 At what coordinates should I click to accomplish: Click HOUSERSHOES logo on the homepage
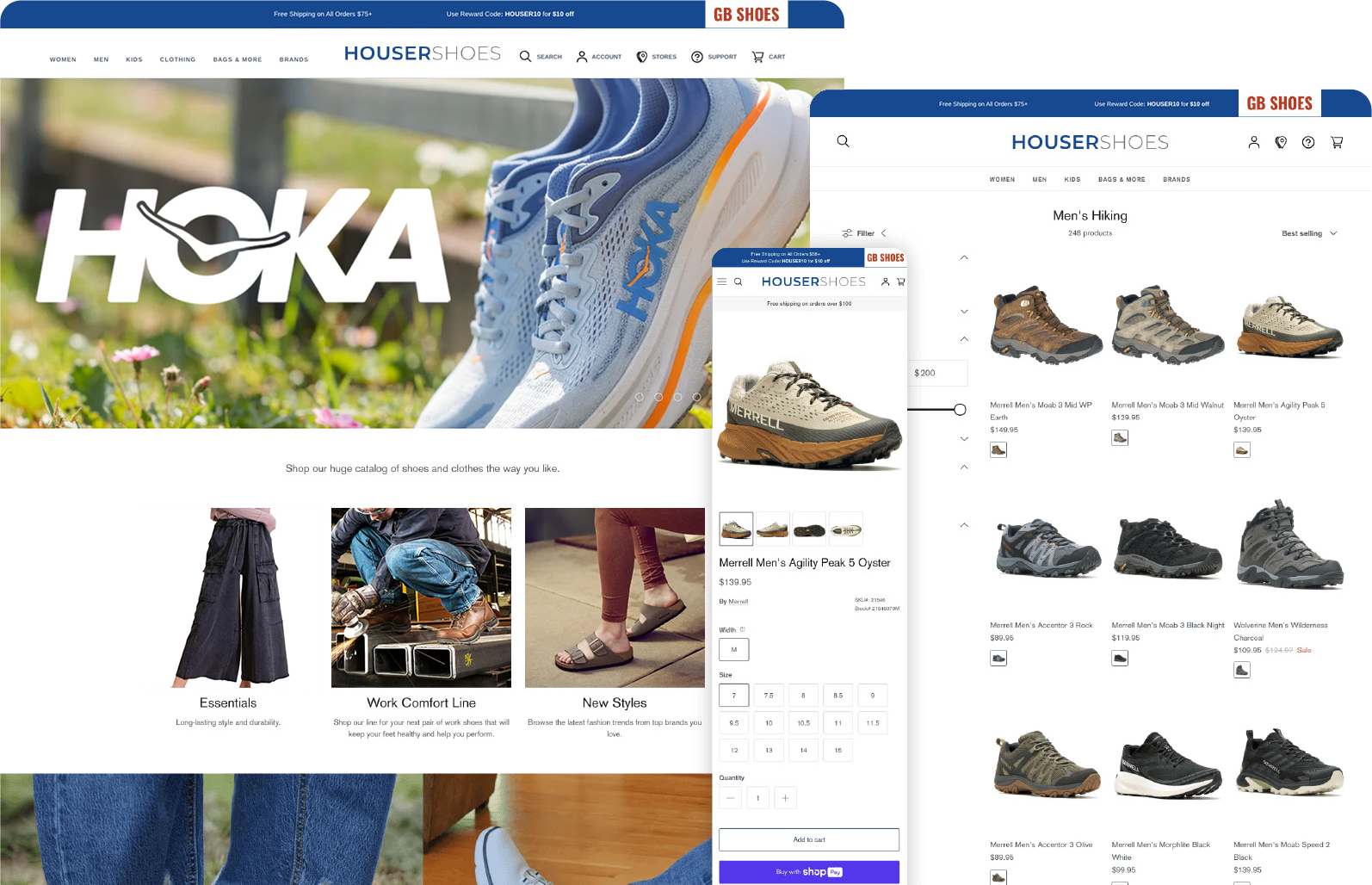pyautogui.click(x=423, y=53)
